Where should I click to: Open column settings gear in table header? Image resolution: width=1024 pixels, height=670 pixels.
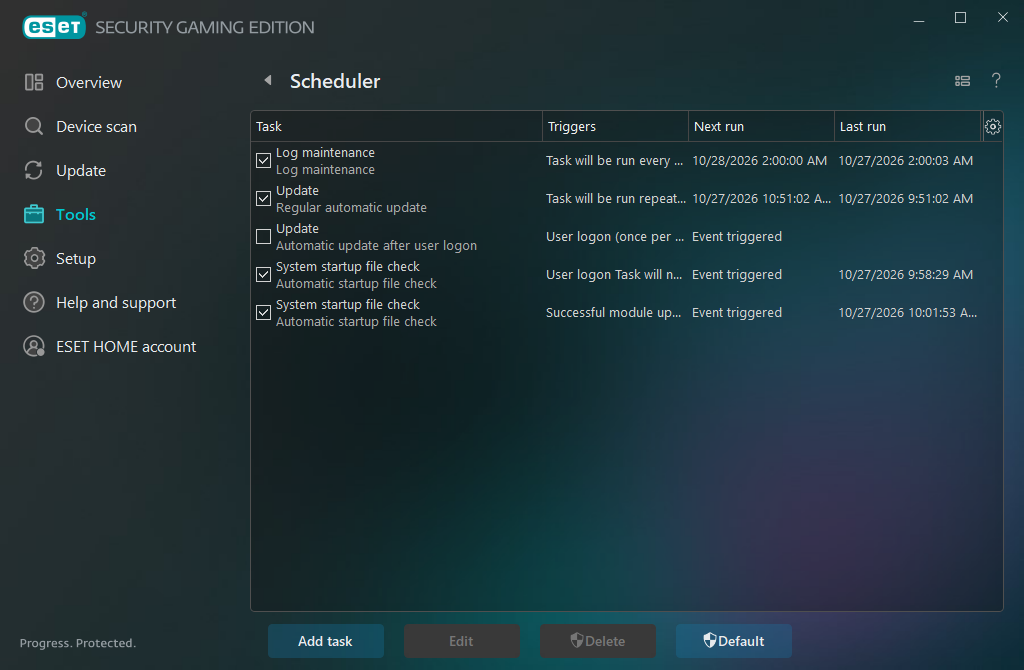pyautogui.click(x=993, y=127)
